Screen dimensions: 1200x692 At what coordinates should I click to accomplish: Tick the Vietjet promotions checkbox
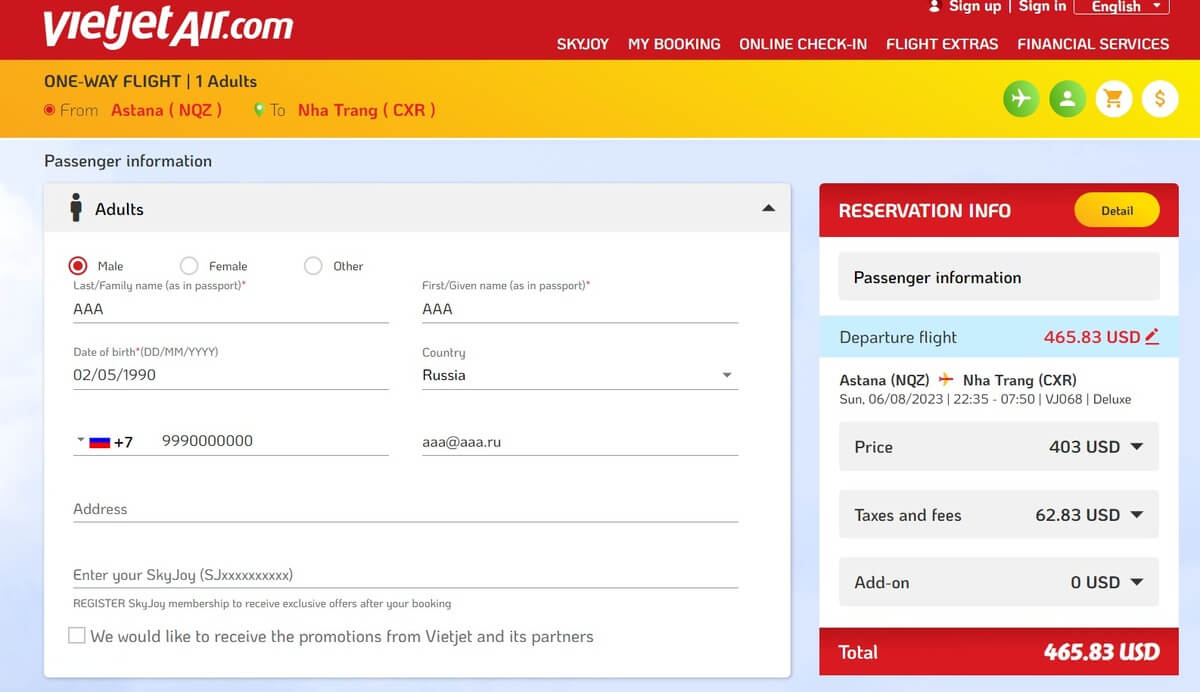click(77, 635)
